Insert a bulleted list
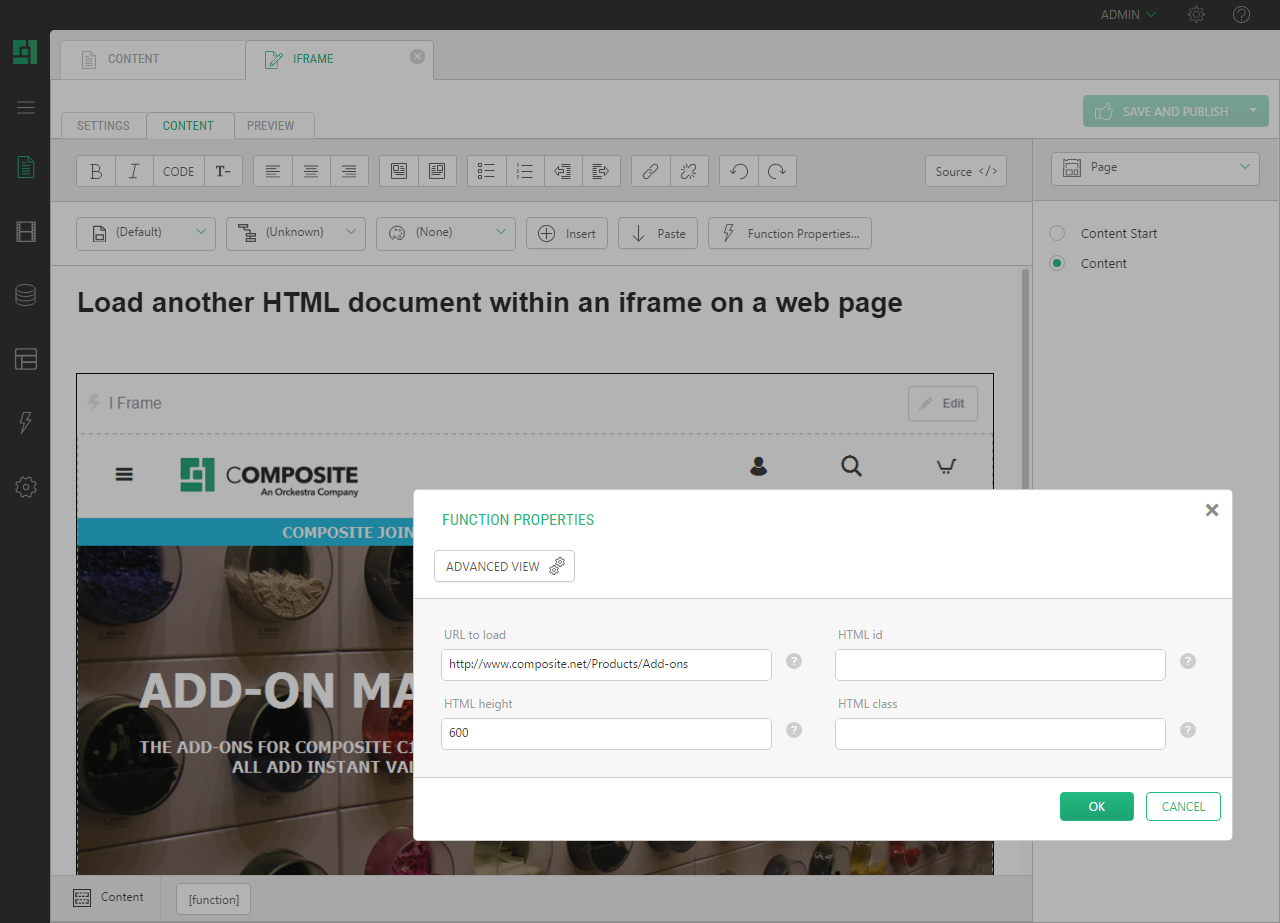Screen dimensions: 1280x923 pos(487,171)
